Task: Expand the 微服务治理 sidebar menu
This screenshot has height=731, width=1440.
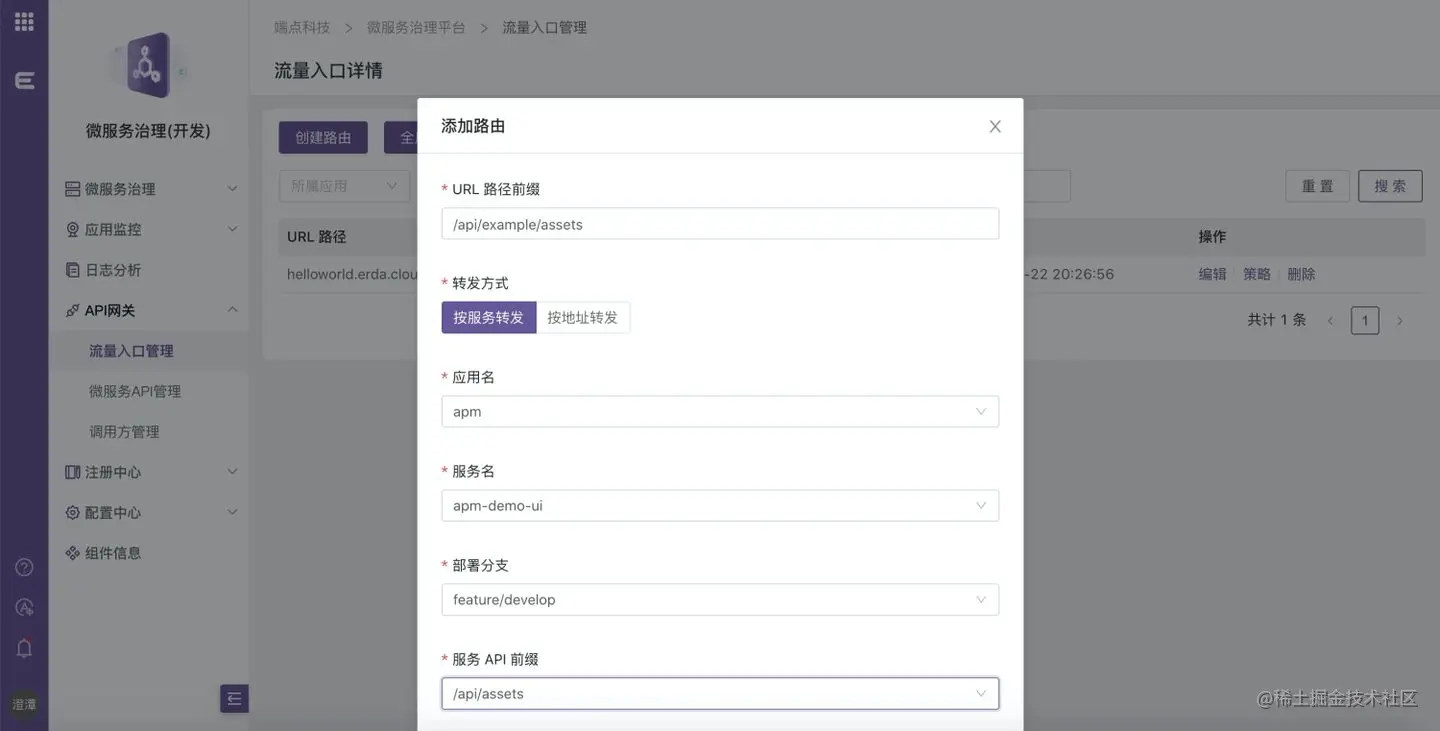Action: pyautogui.click(x=150, y=189)
